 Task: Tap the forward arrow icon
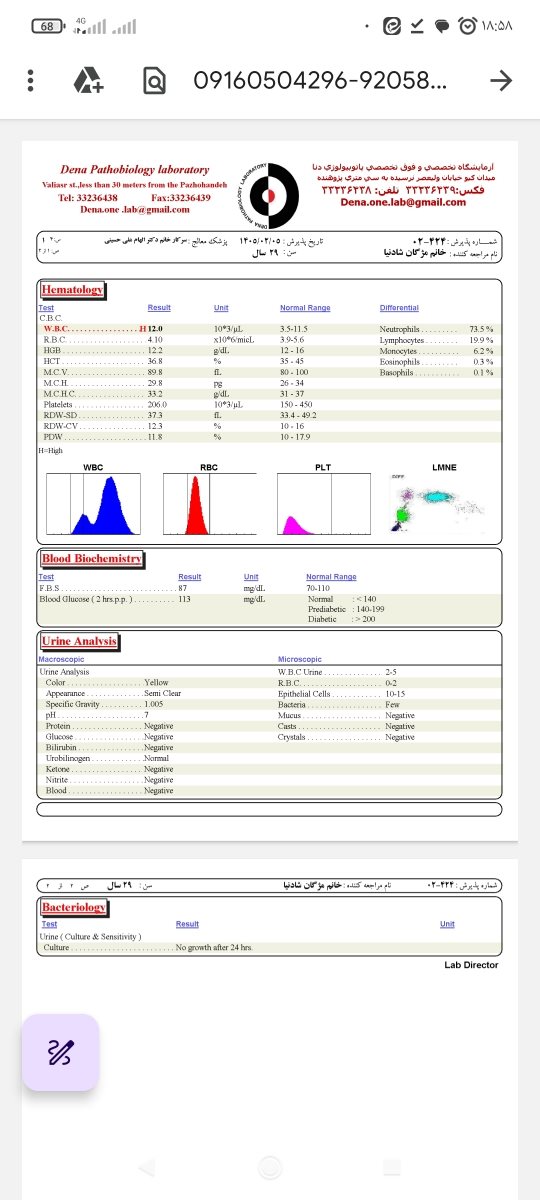click(x=501, y=81)
